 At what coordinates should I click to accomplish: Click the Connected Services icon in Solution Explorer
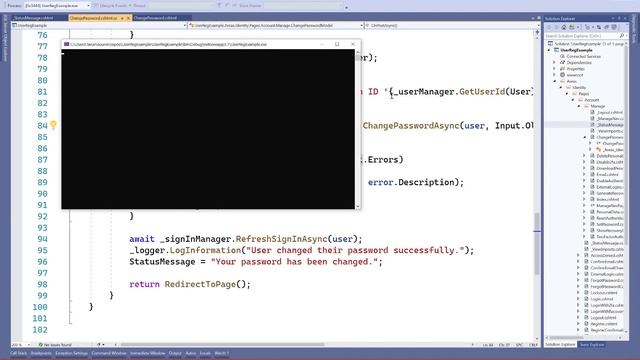point(562,56)
